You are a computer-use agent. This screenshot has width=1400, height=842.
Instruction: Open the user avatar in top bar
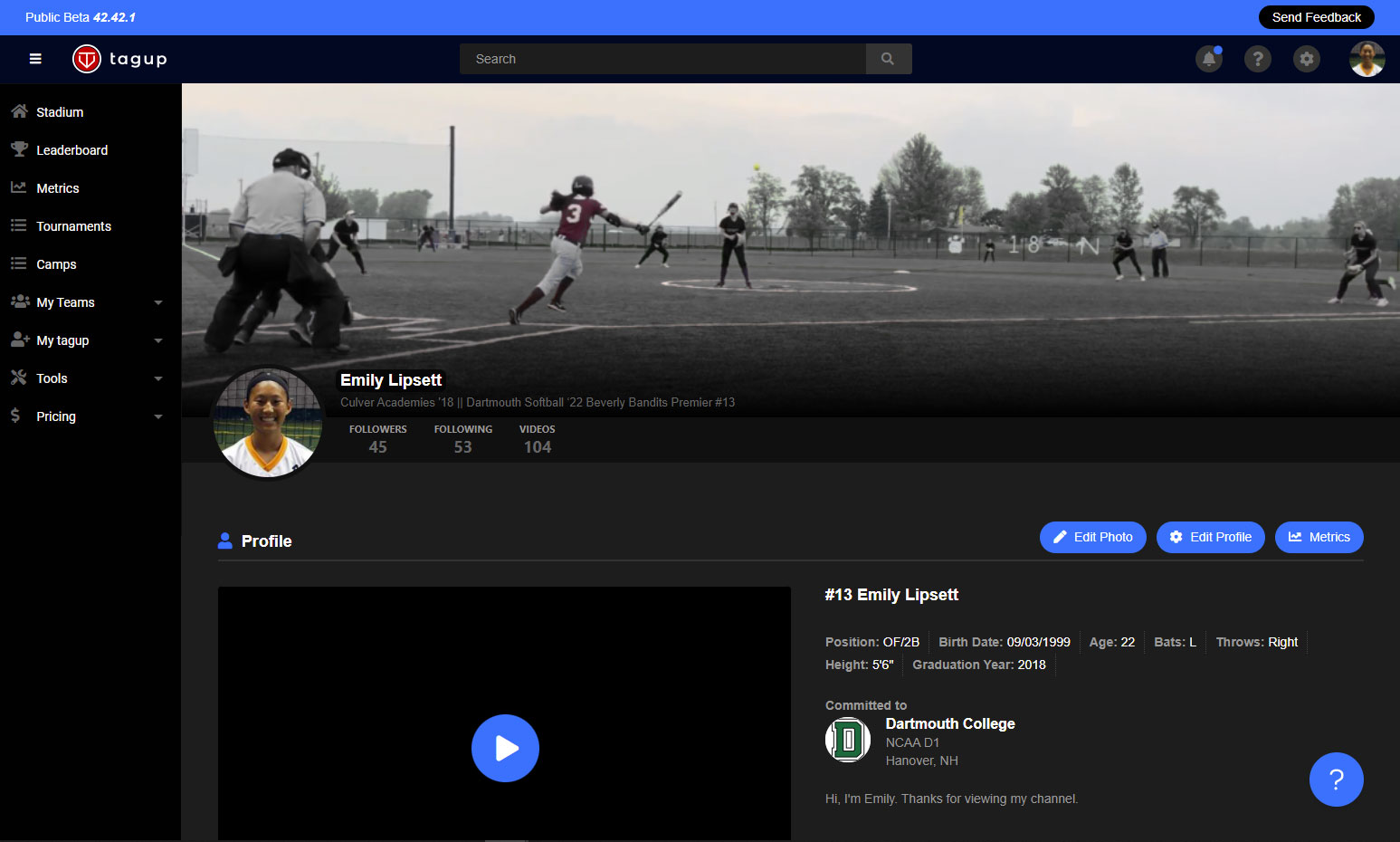click(x=1367, y=59)
